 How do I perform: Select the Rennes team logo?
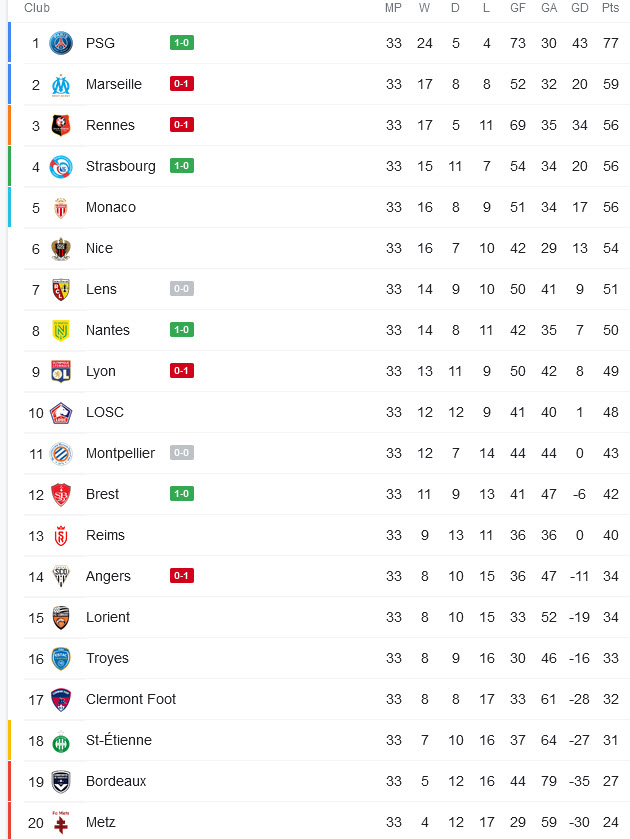[x=61, y=125]
